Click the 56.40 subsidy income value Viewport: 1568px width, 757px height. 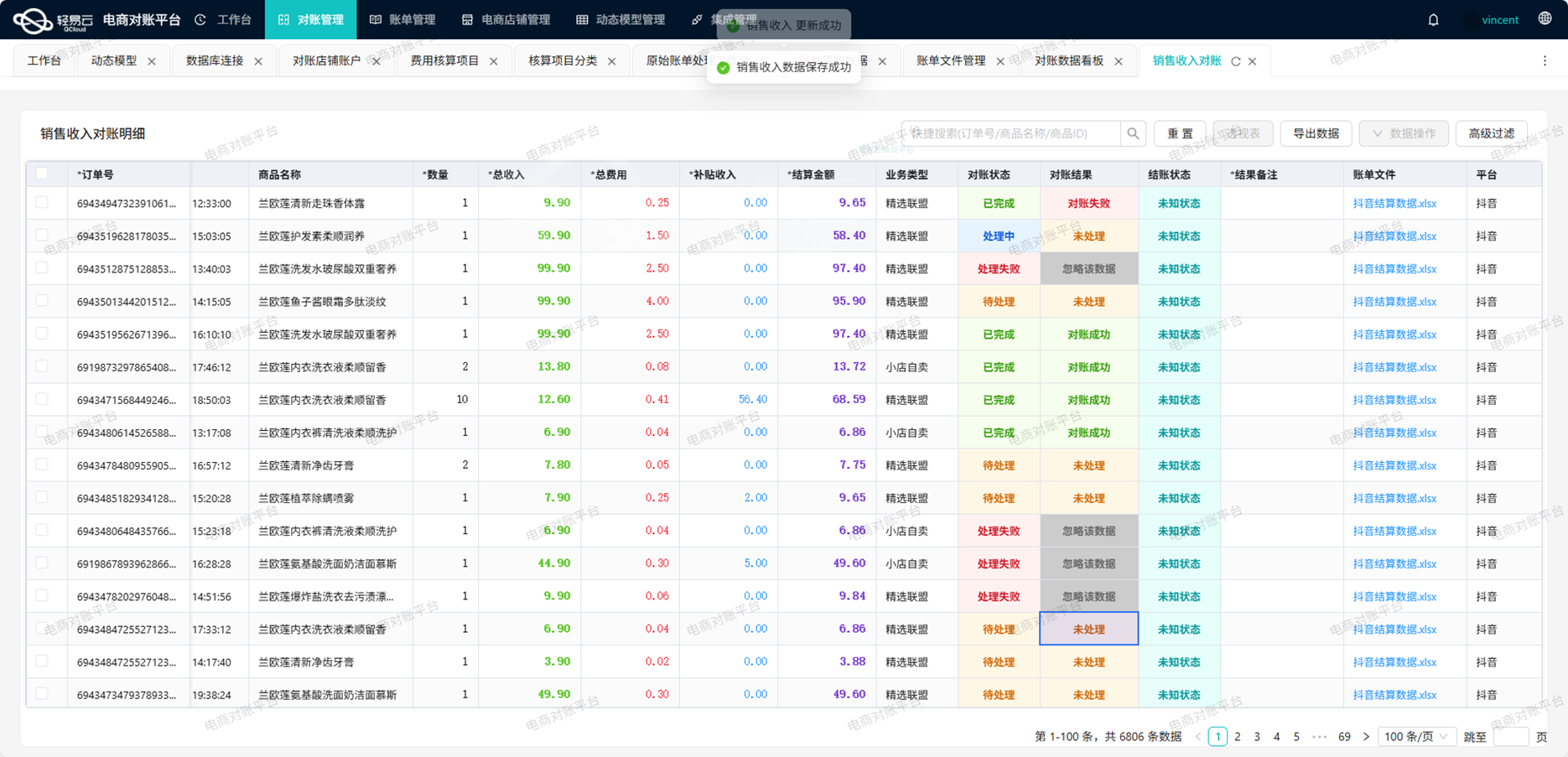coord(752,400)
